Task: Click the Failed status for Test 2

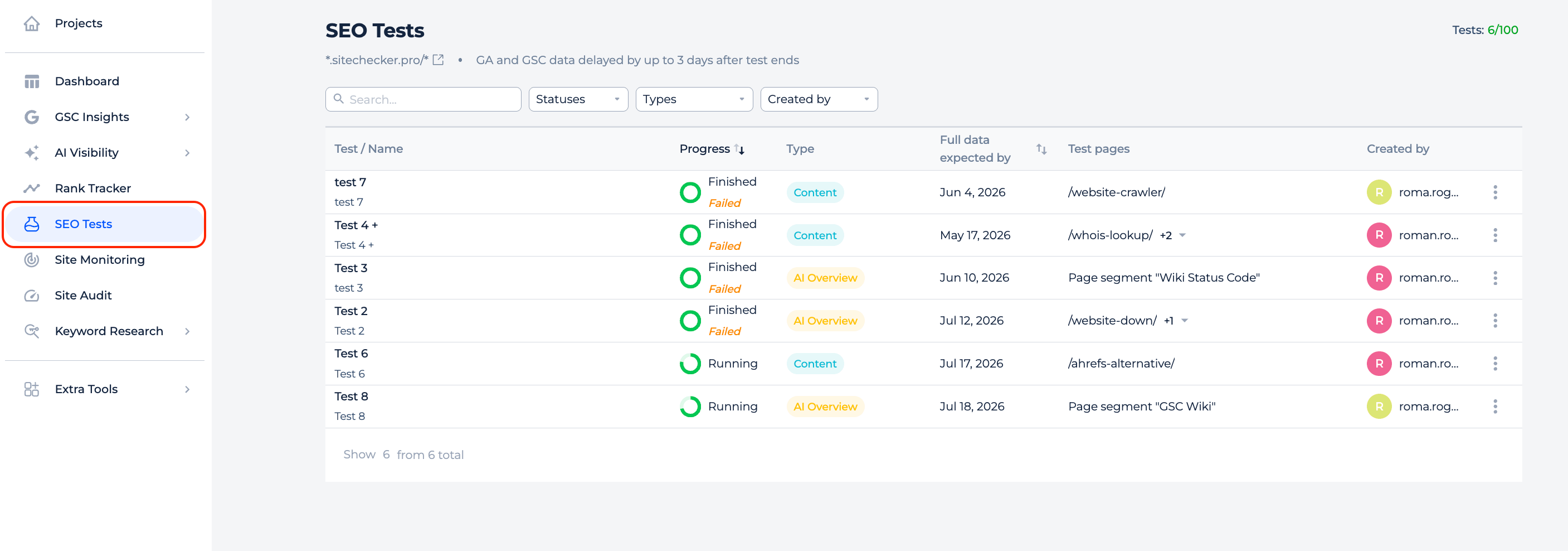Action: 724,332
